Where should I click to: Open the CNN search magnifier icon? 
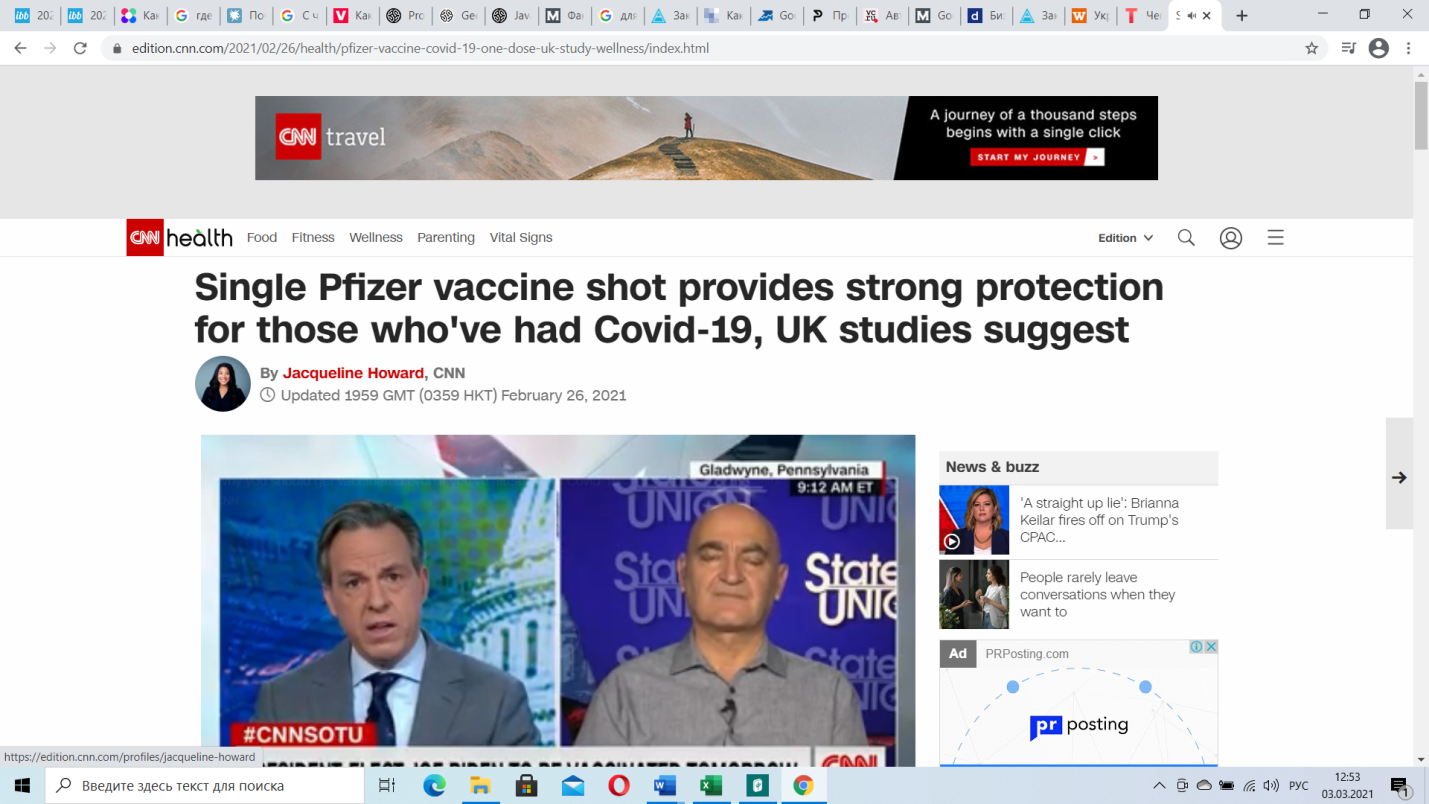pyautogui.click(x=1186, y=238)
